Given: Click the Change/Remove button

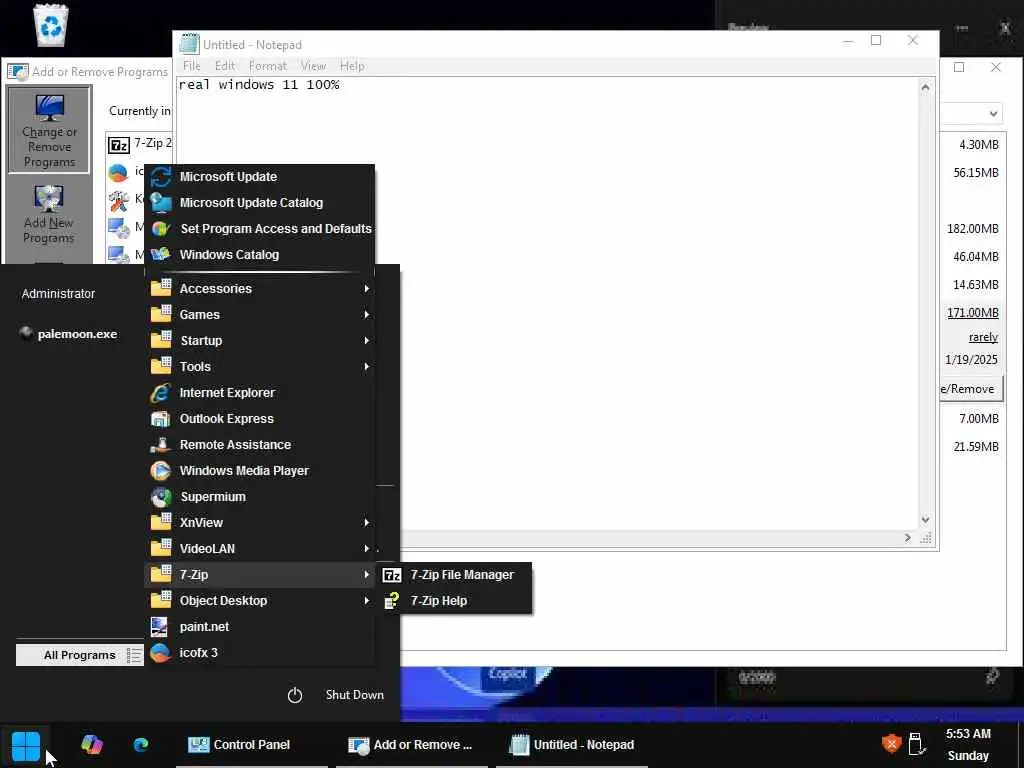Looking at the screenshot, I should pos(970,389).
